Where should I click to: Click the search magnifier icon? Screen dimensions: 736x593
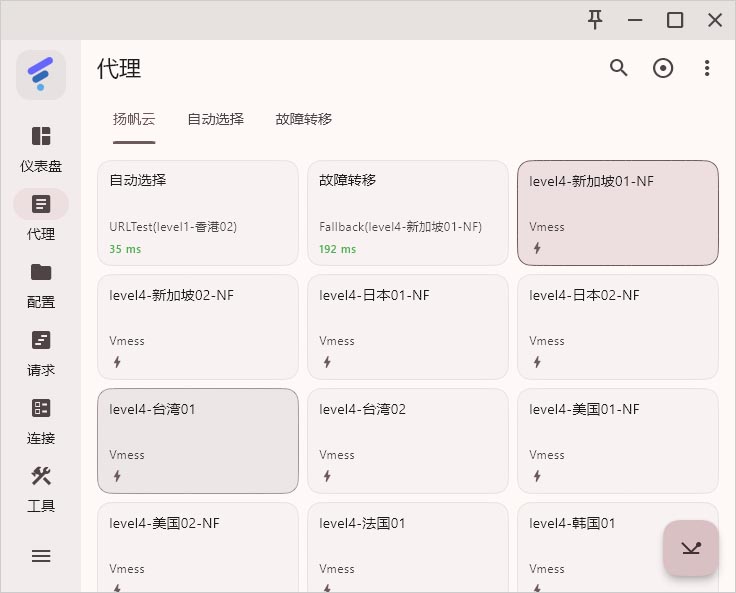point(619,68)
